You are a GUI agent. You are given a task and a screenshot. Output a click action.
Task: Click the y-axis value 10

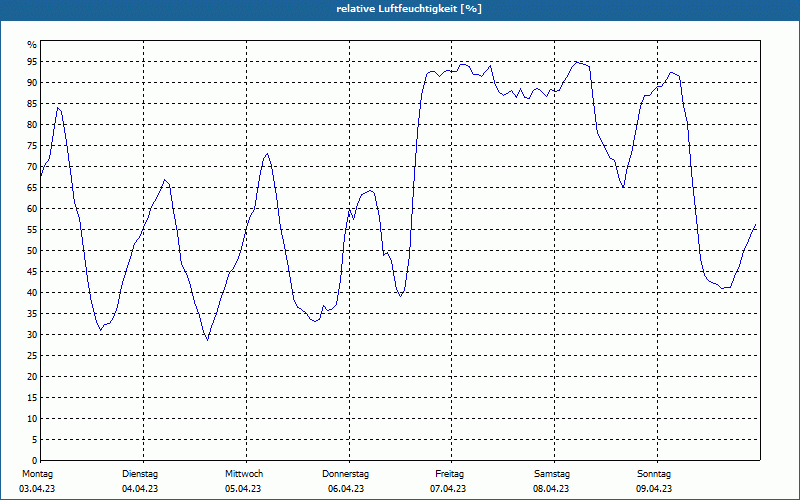32,419
